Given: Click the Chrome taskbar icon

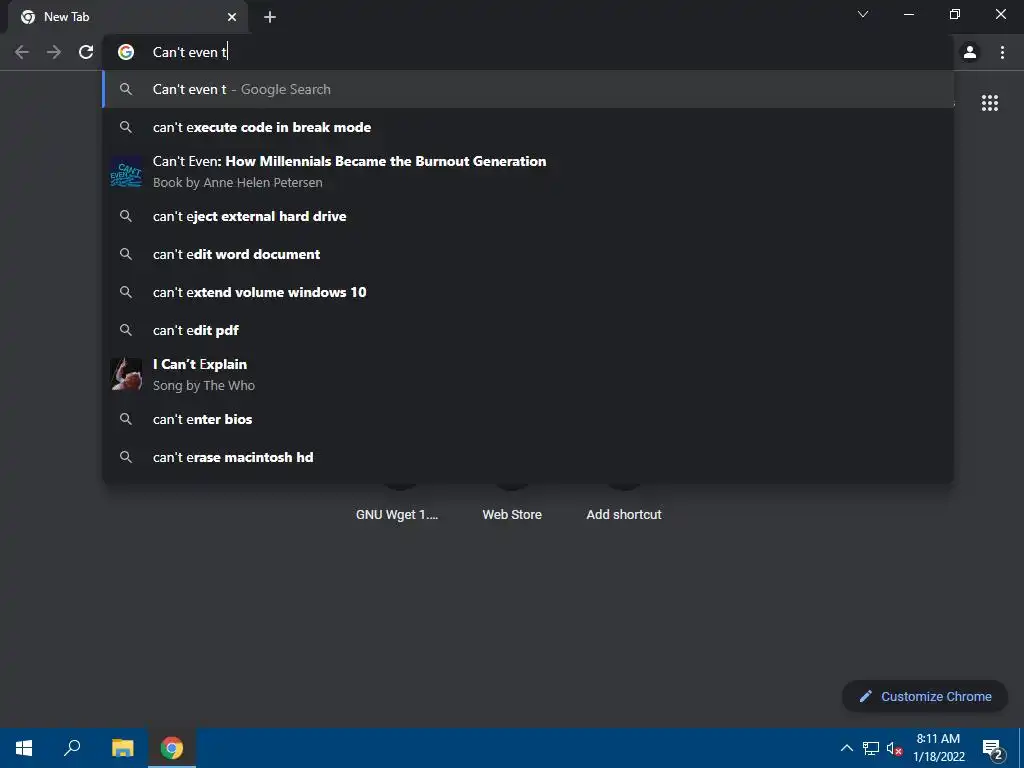Looking at the screenshot, I should tap(172, 748).
